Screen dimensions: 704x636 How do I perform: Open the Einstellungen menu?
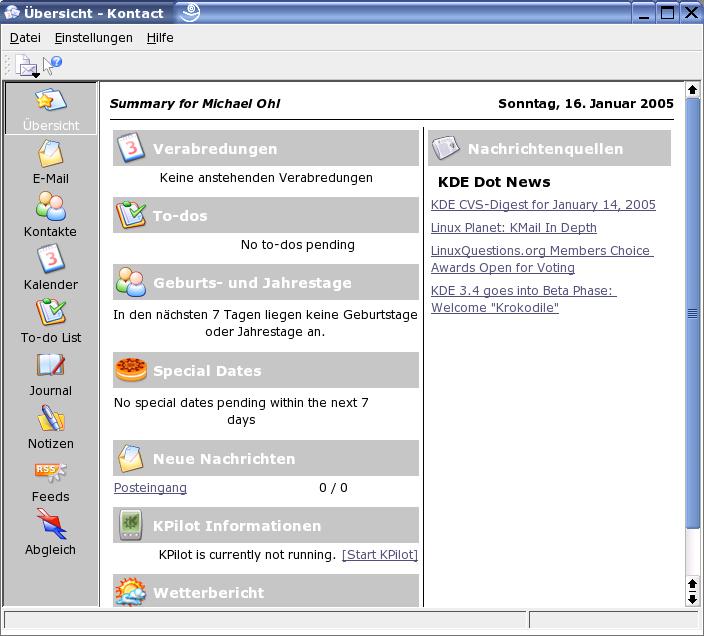pyautogui.click(x=93, y=38)
